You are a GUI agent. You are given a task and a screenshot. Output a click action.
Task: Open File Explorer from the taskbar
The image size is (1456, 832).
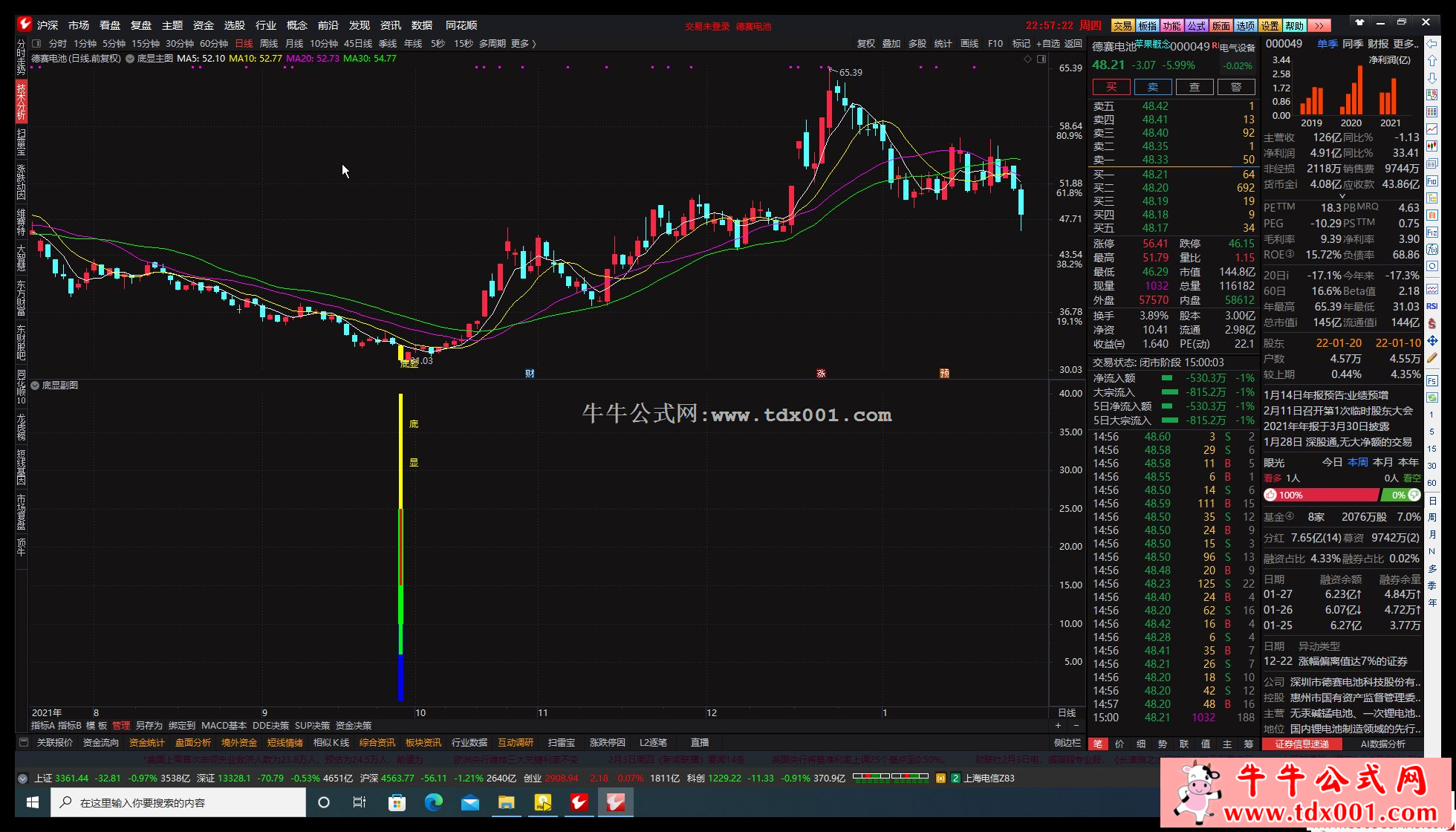(506, 802)
